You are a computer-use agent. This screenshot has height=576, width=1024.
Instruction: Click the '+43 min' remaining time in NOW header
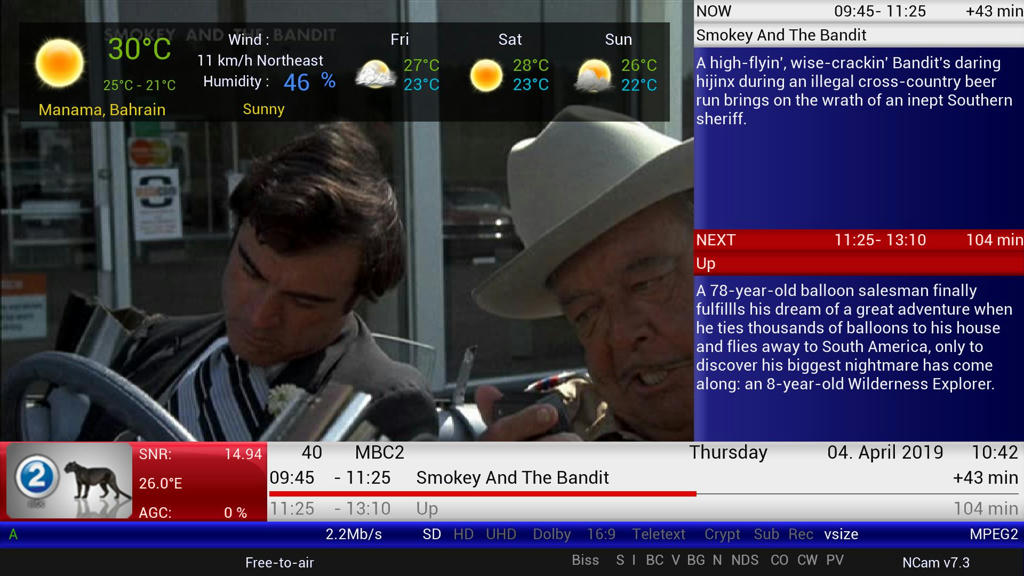(995, 11)
